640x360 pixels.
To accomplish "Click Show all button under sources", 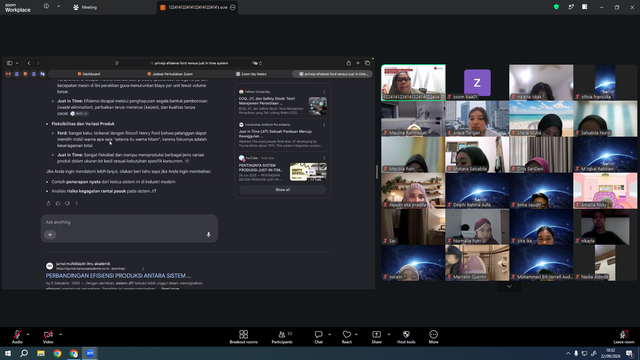I will (x=282, y=190).
